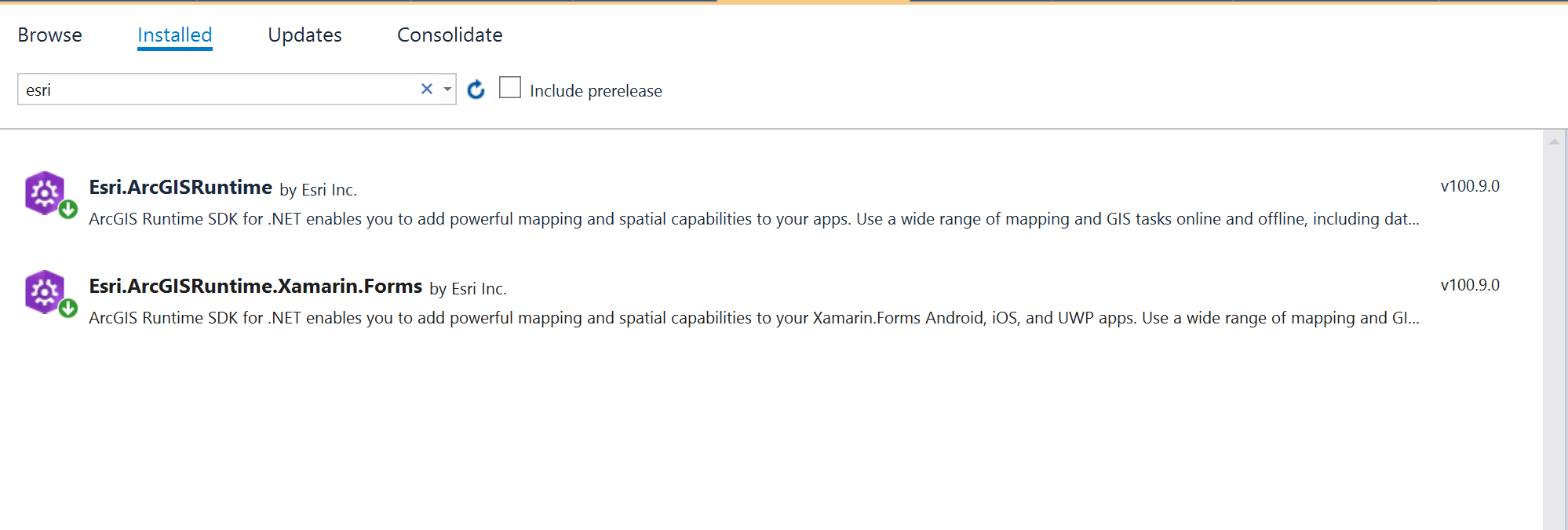This screenshot has height=530, width=1568.
Task: Switch to the Browse tab
Action: pyautogui.click(x=49, y=35)
